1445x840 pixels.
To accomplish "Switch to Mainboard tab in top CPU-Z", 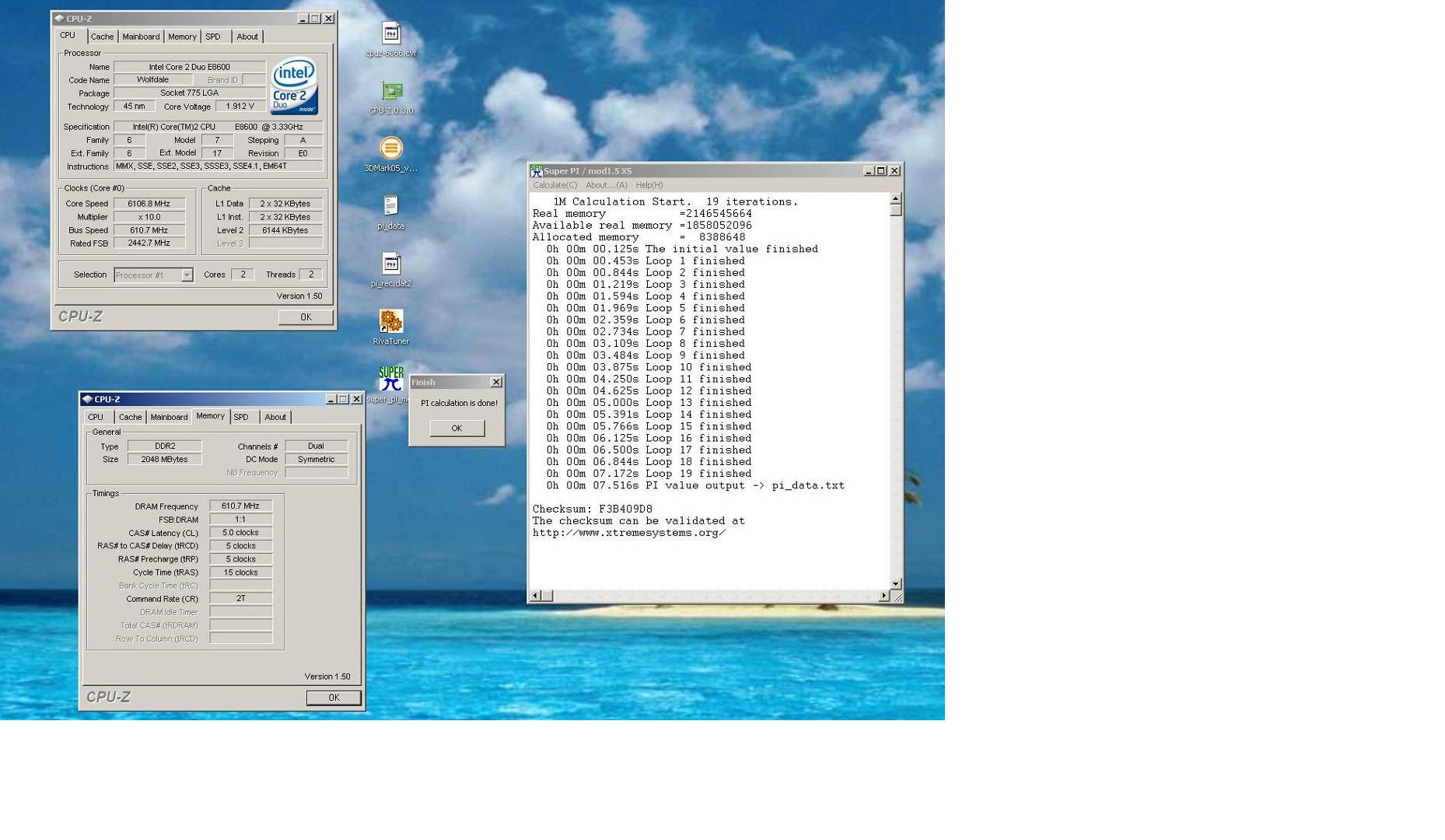I will pos(141,37).
